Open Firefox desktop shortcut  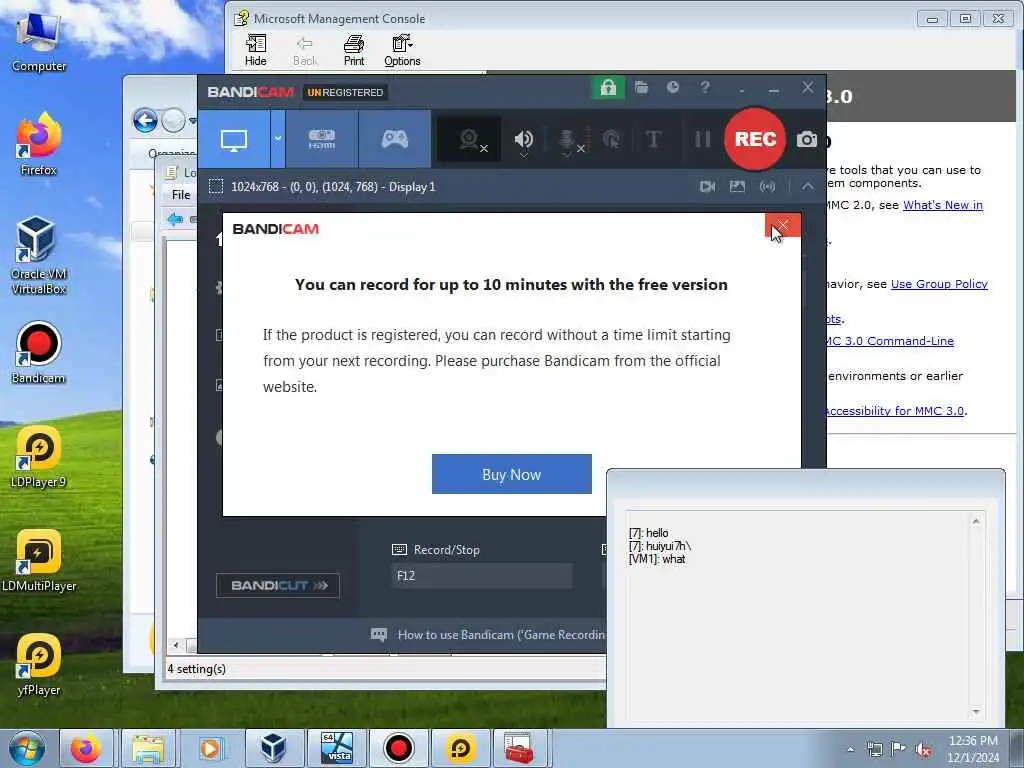[39, 145]
